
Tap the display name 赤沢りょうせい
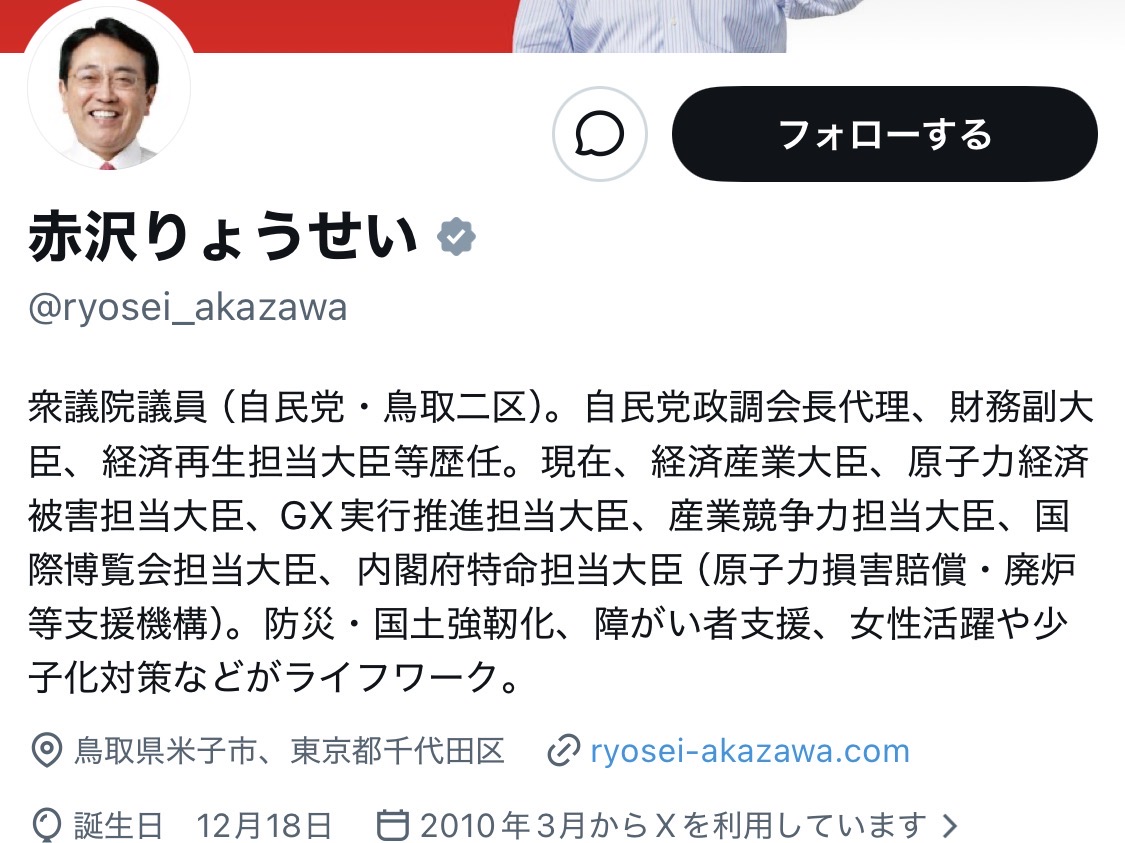[223, 237]
